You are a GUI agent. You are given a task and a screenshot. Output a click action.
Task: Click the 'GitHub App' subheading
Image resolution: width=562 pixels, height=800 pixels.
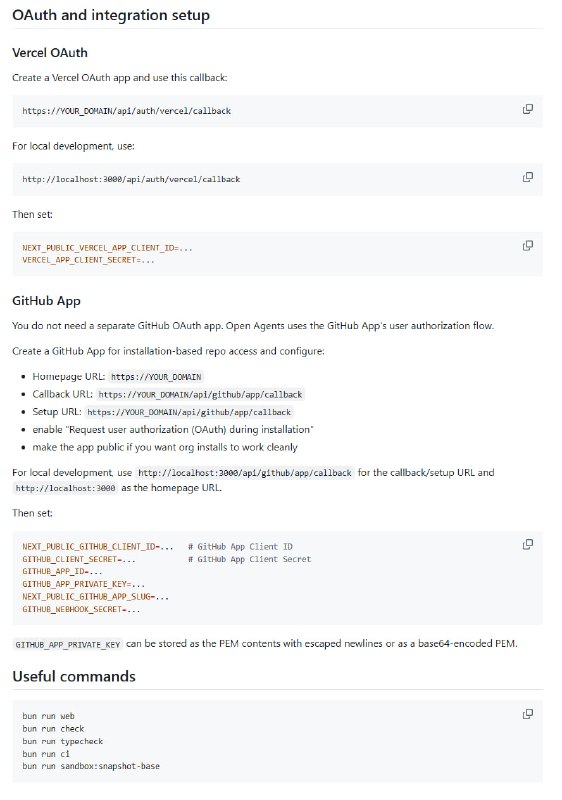(46, 301)
